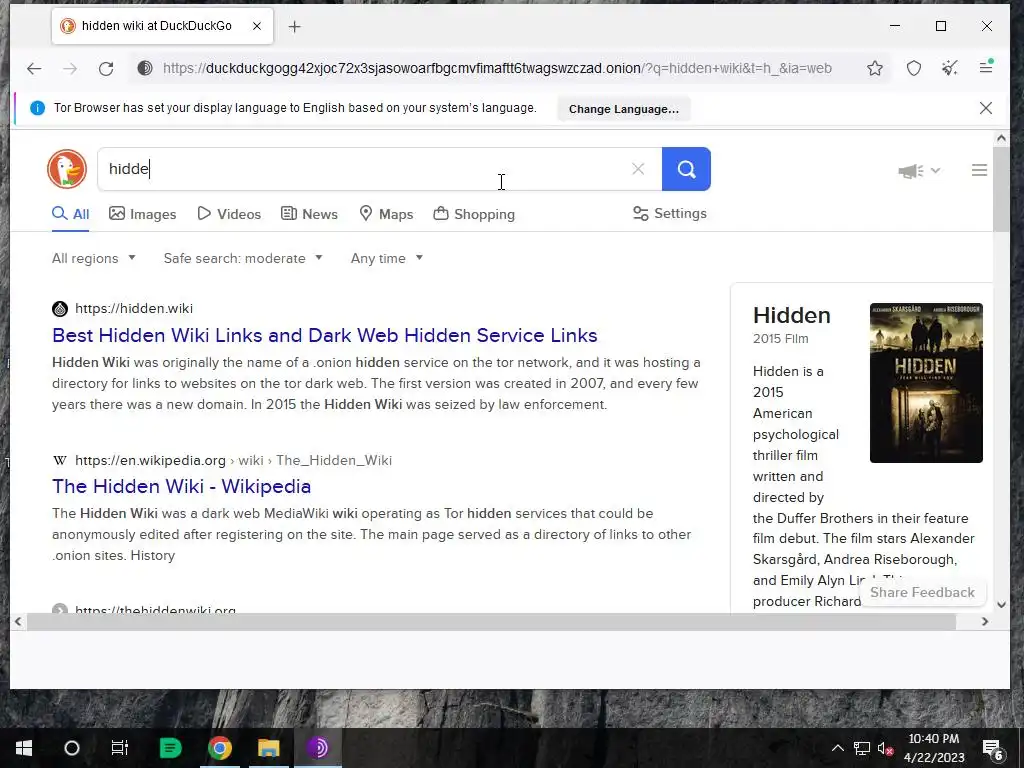This screenshot has height=768, width=1024.
Task: Open The Hidden Wiki - Wikipedia result
Action: [182, 487]
